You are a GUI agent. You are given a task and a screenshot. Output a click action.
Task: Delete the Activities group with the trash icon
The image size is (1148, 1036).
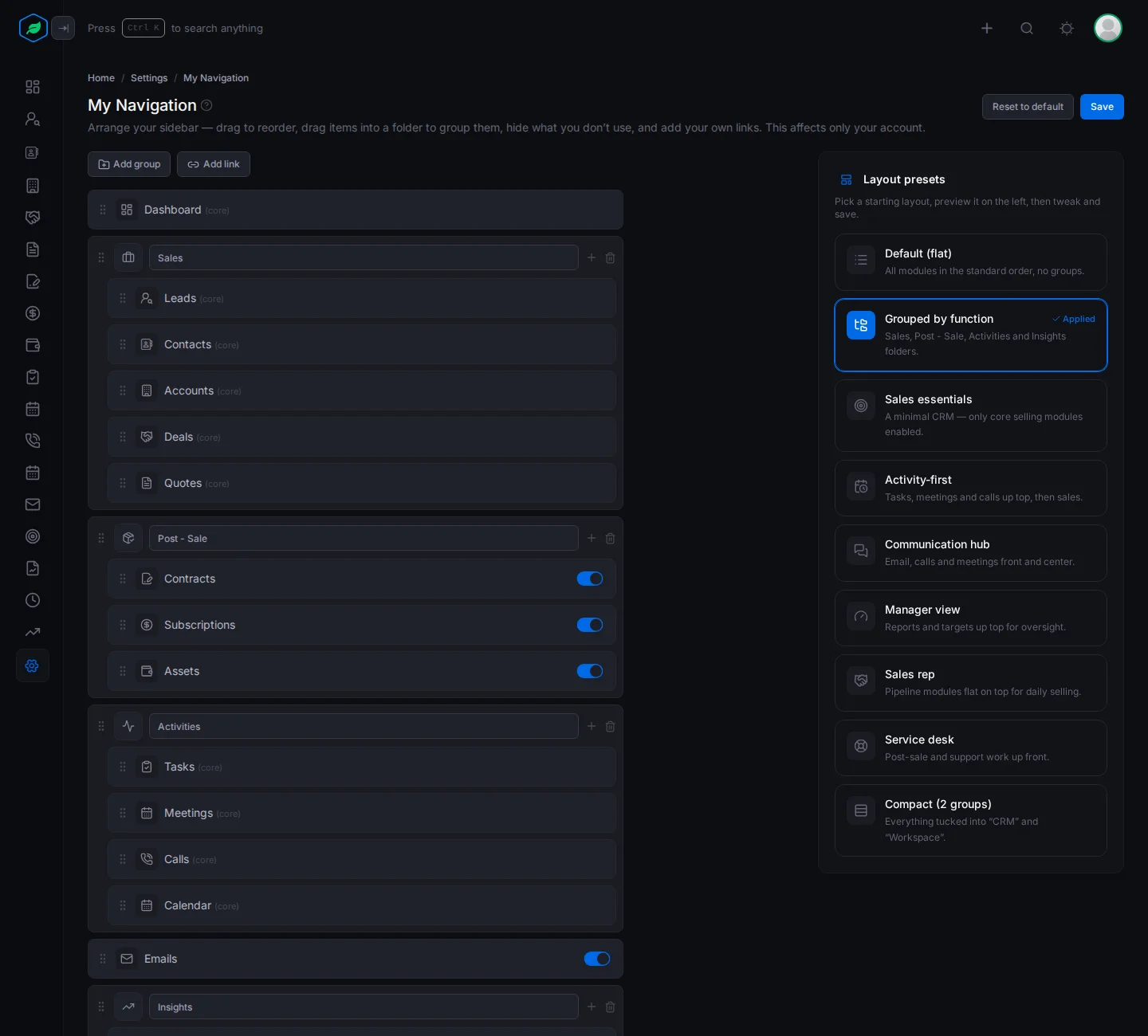[x=610, y=726]
